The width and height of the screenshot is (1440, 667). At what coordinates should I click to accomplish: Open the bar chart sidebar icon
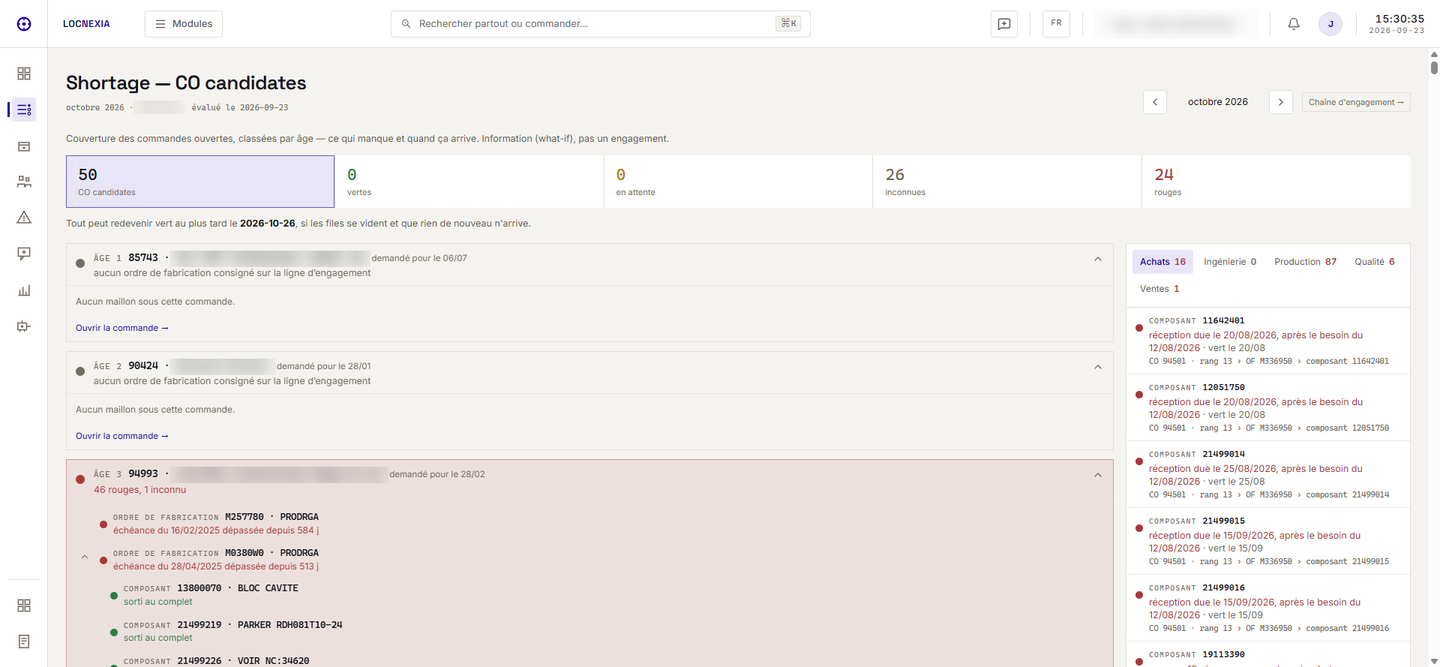coord(24,290)
